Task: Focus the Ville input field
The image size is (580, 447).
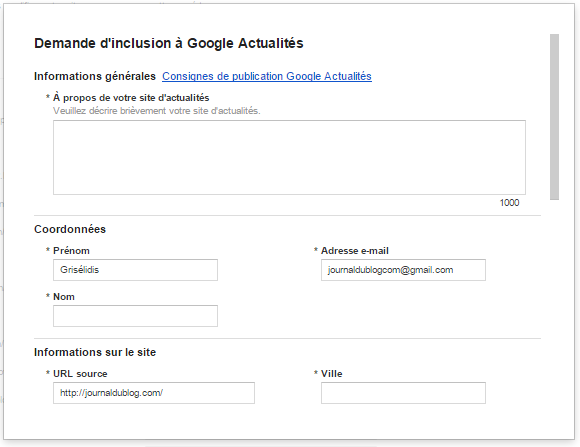Action: [403, 393]
